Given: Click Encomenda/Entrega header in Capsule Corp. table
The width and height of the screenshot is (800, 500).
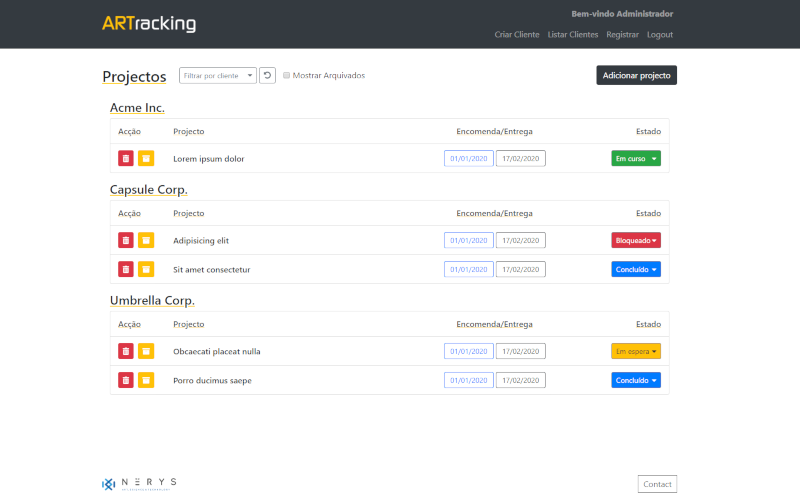Looking at the screenshot, I should point(494,213).
